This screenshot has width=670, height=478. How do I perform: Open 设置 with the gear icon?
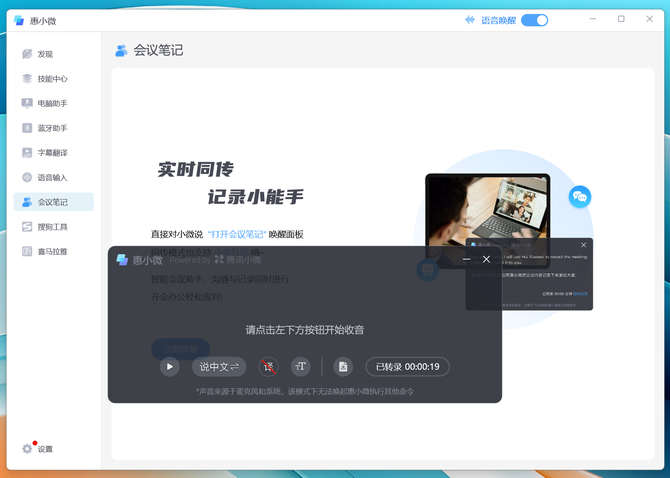(x=37, y=449)
